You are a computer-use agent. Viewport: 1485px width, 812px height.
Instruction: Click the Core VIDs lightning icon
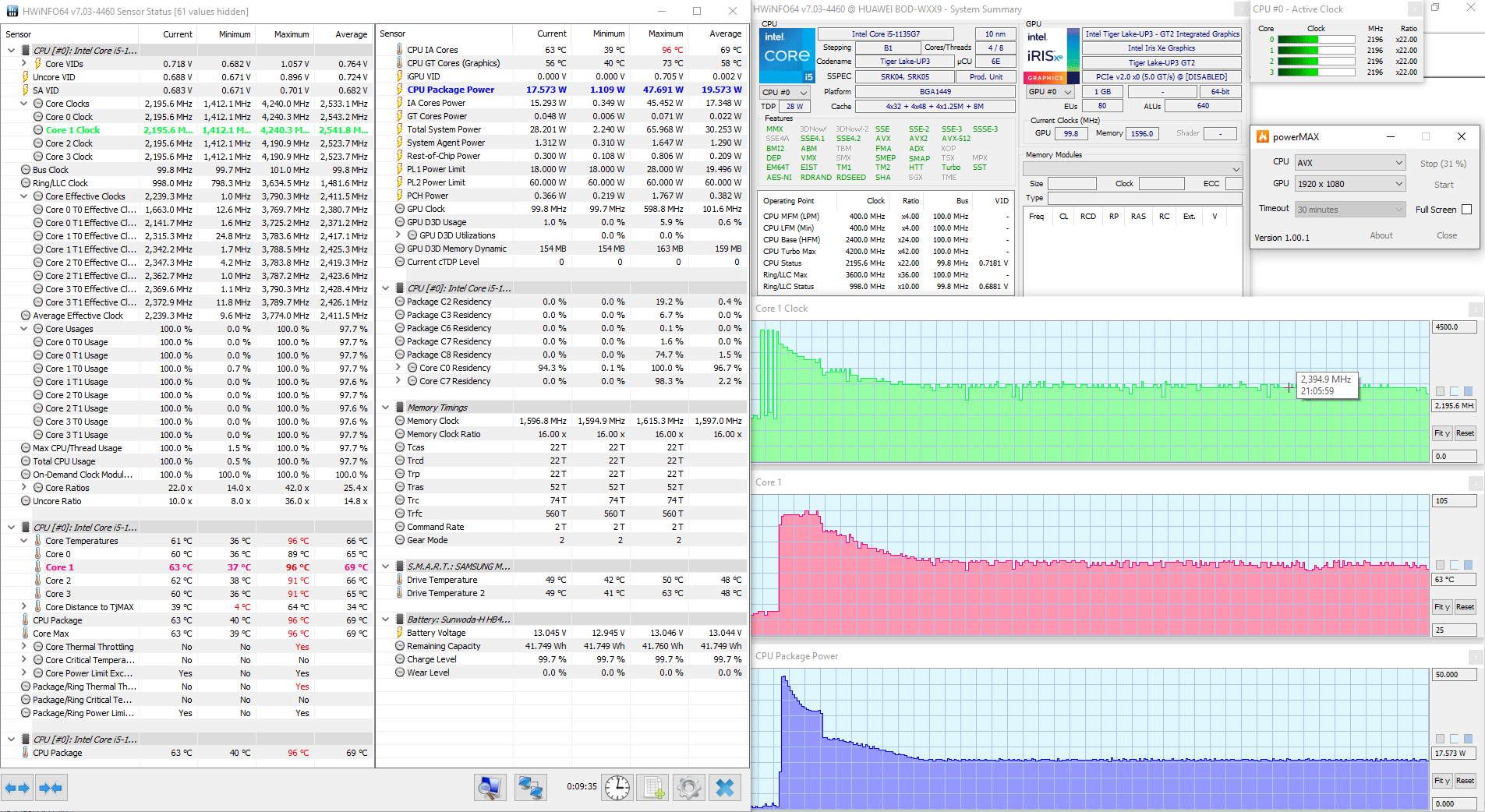tap(37, 64)
